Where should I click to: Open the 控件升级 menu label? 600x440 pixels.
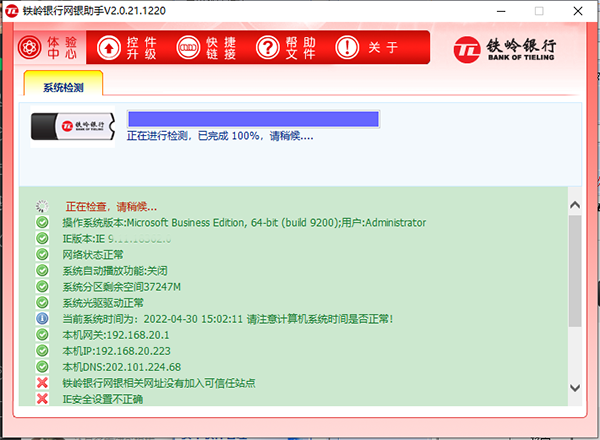pyautogui.click(x=142, y=48)
